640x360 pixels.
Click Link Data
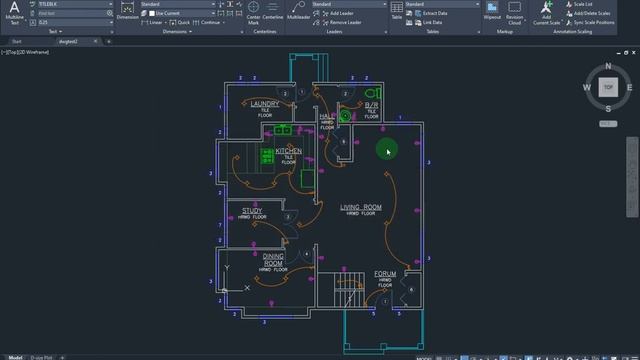(429, 22)
